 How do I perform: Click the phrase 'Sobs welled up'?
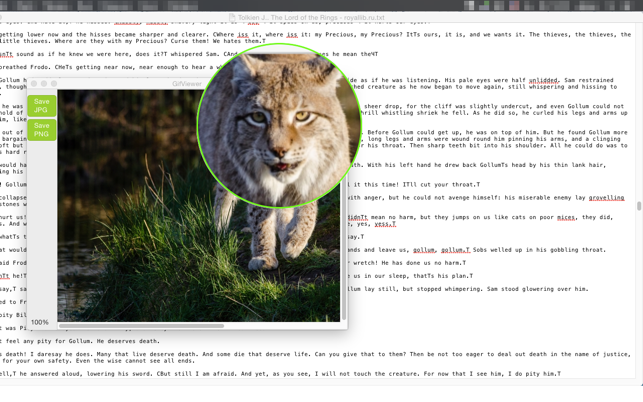coord(497,250)
